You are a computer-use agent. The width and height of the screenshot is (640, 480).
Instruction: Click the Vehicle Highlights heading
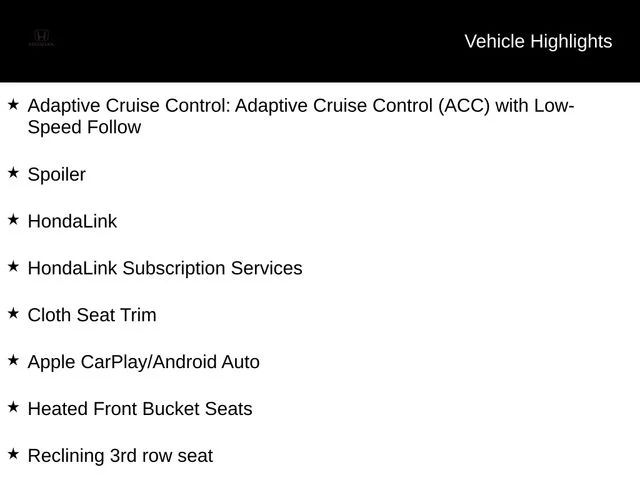[x=538, y=42]
